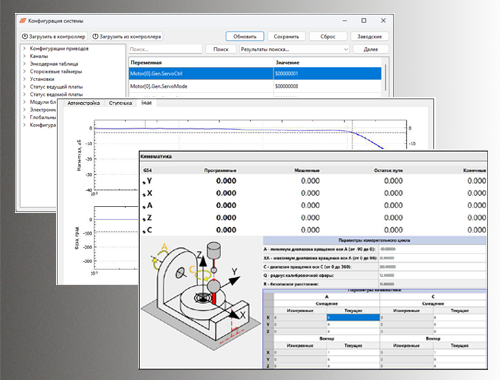Select the Motor[0].Gen.ServoCtrl row
The height and width of the screenshot is (380, 500).
pos(255,74)
